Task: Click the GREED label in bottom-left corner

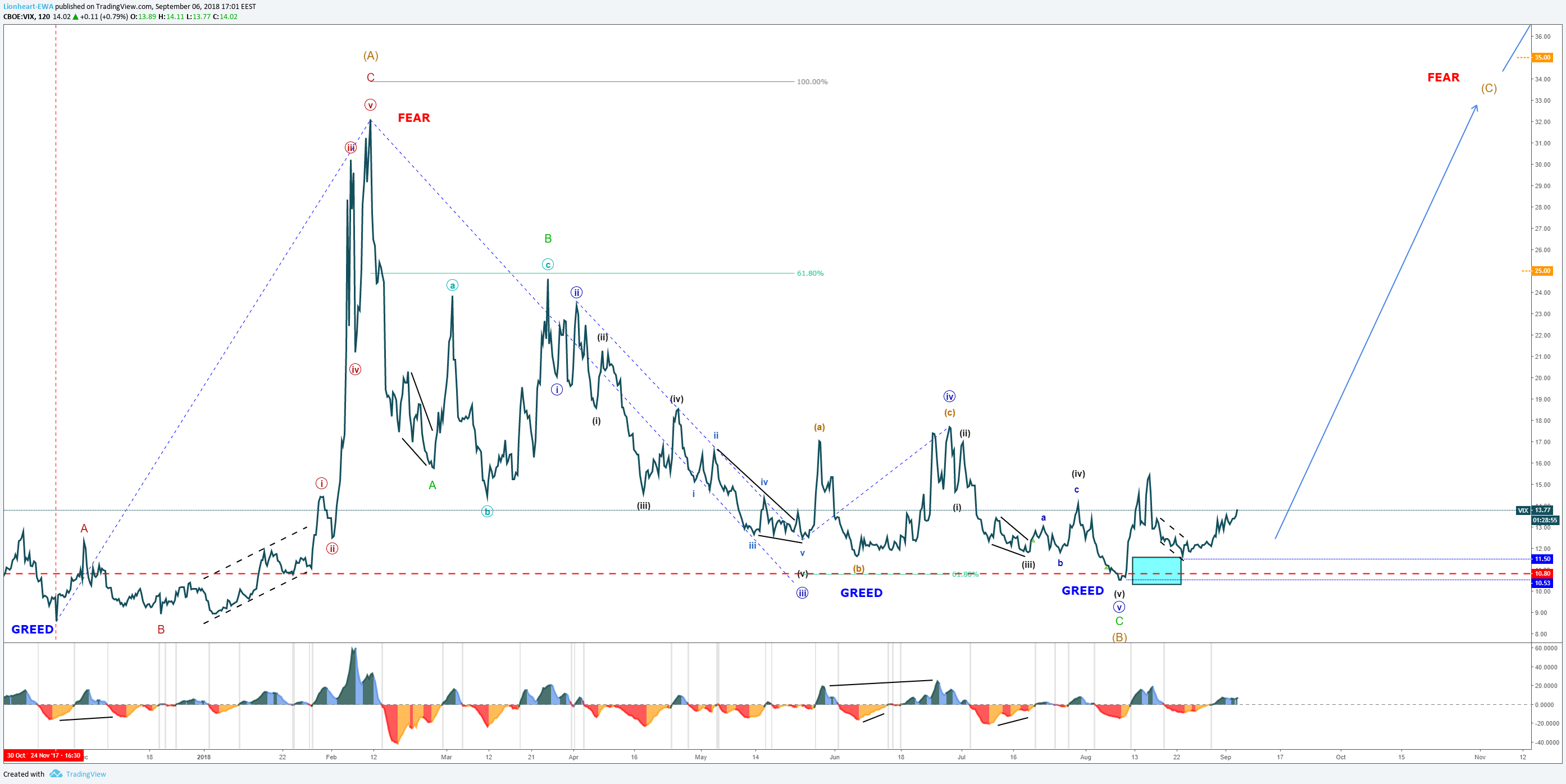Action: point(32,629)
